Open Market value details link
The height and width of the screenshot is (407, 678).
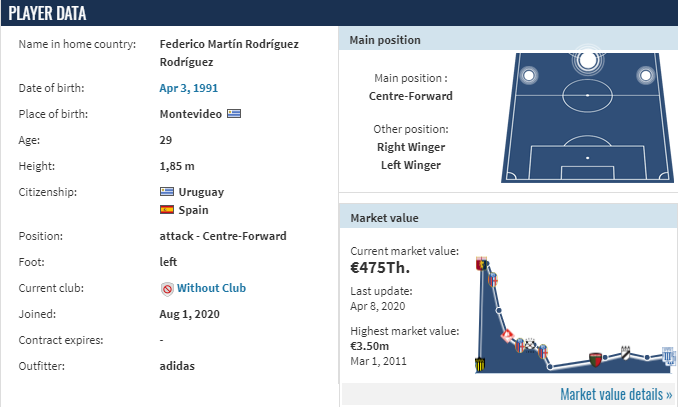point(616,394)
